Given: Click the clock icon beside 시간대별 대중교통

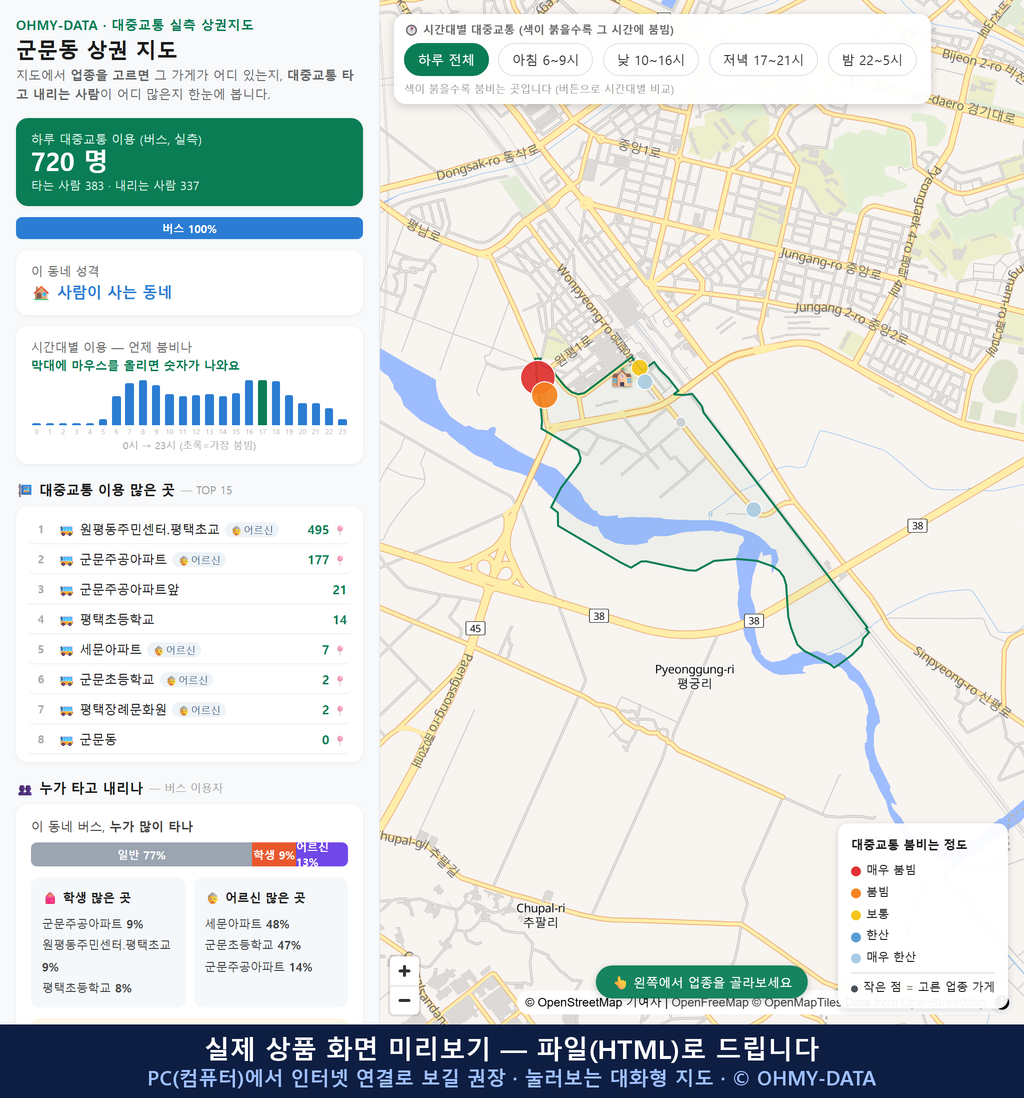Looking at the screenshot, I should click(412, 30).
